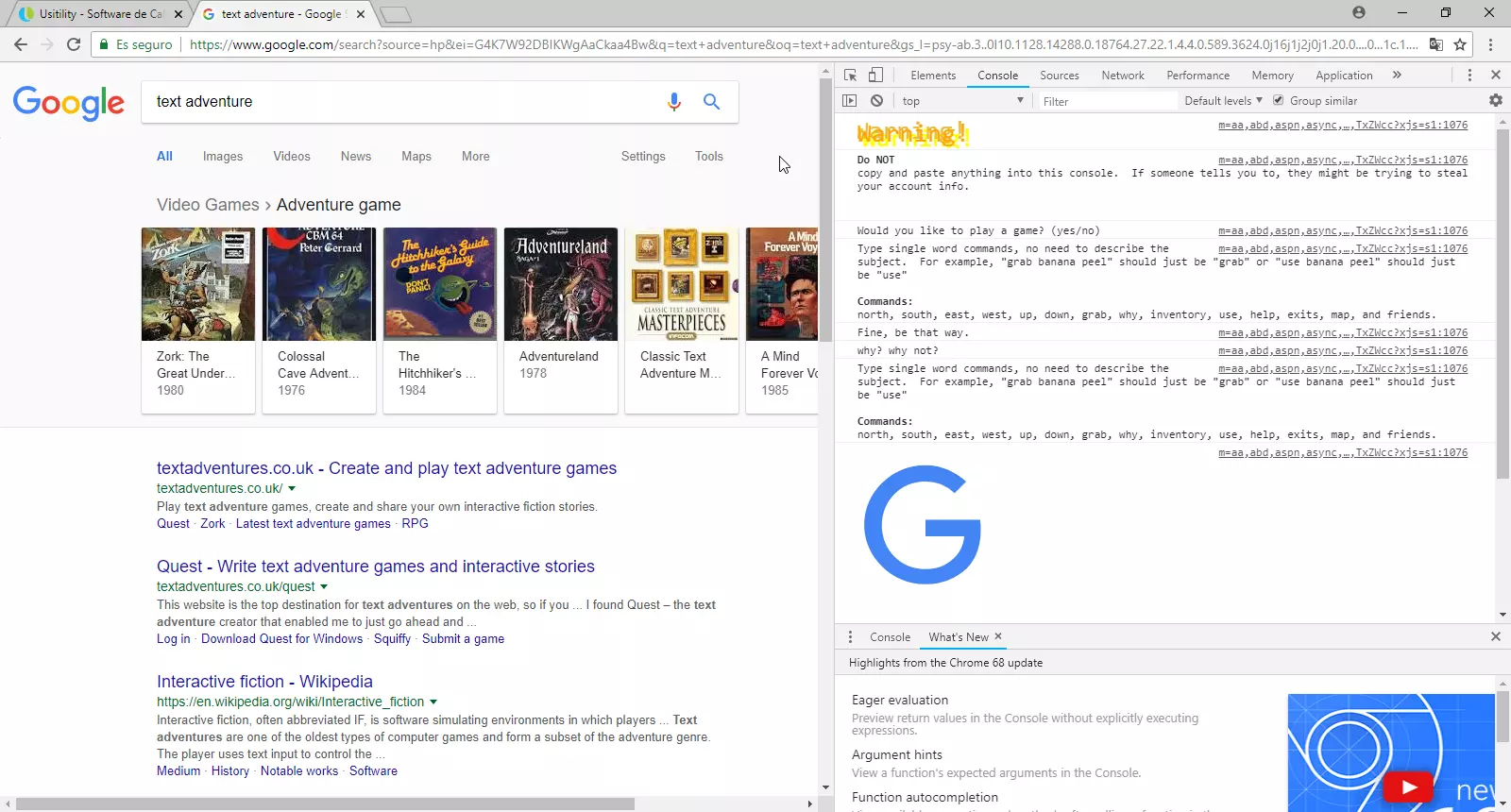1511x812 pixels.
Task: Close the What's New drawer tab
Action: [998, 636]
